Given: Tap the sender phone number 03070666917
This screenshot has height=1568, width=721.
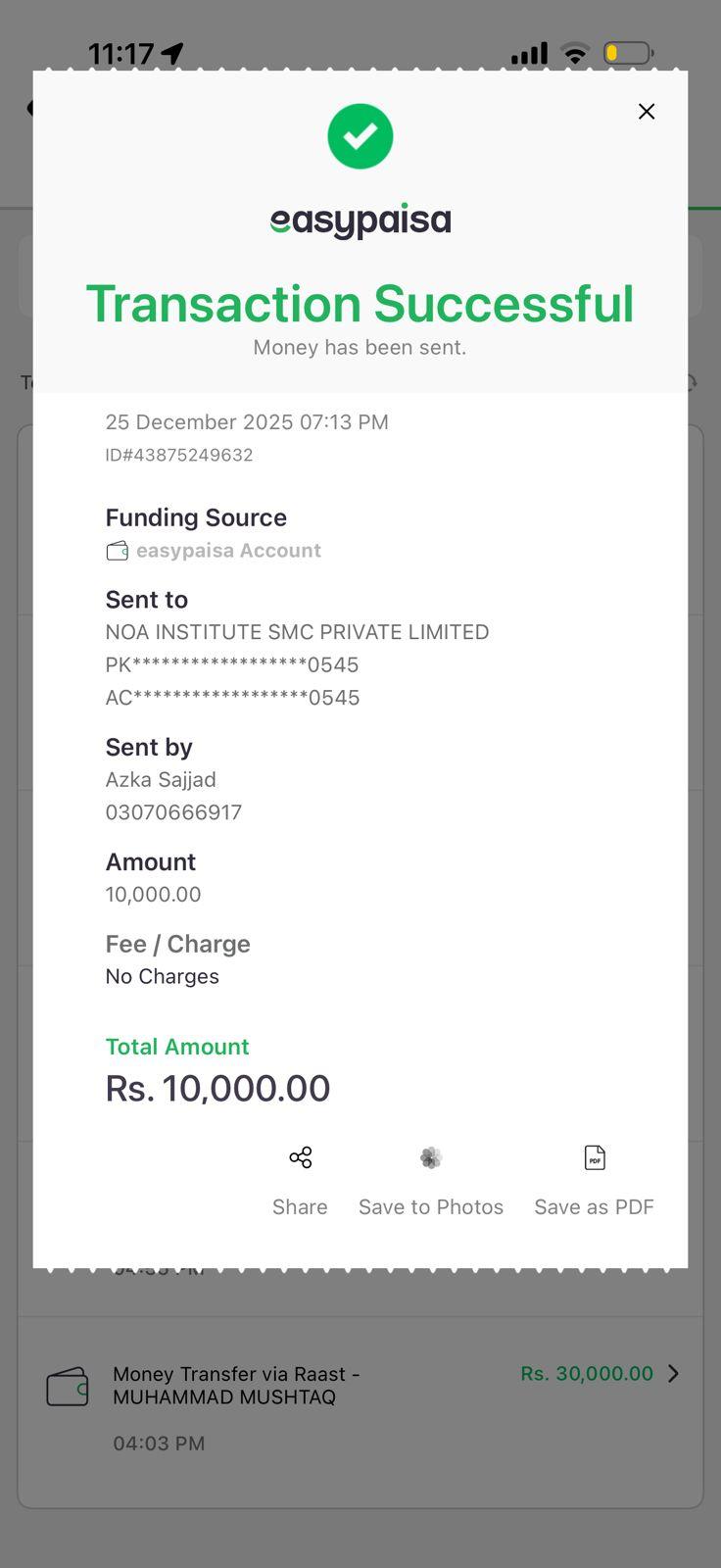Looking at the screenshot, I should pyautogui.click(x=173, y=812).
